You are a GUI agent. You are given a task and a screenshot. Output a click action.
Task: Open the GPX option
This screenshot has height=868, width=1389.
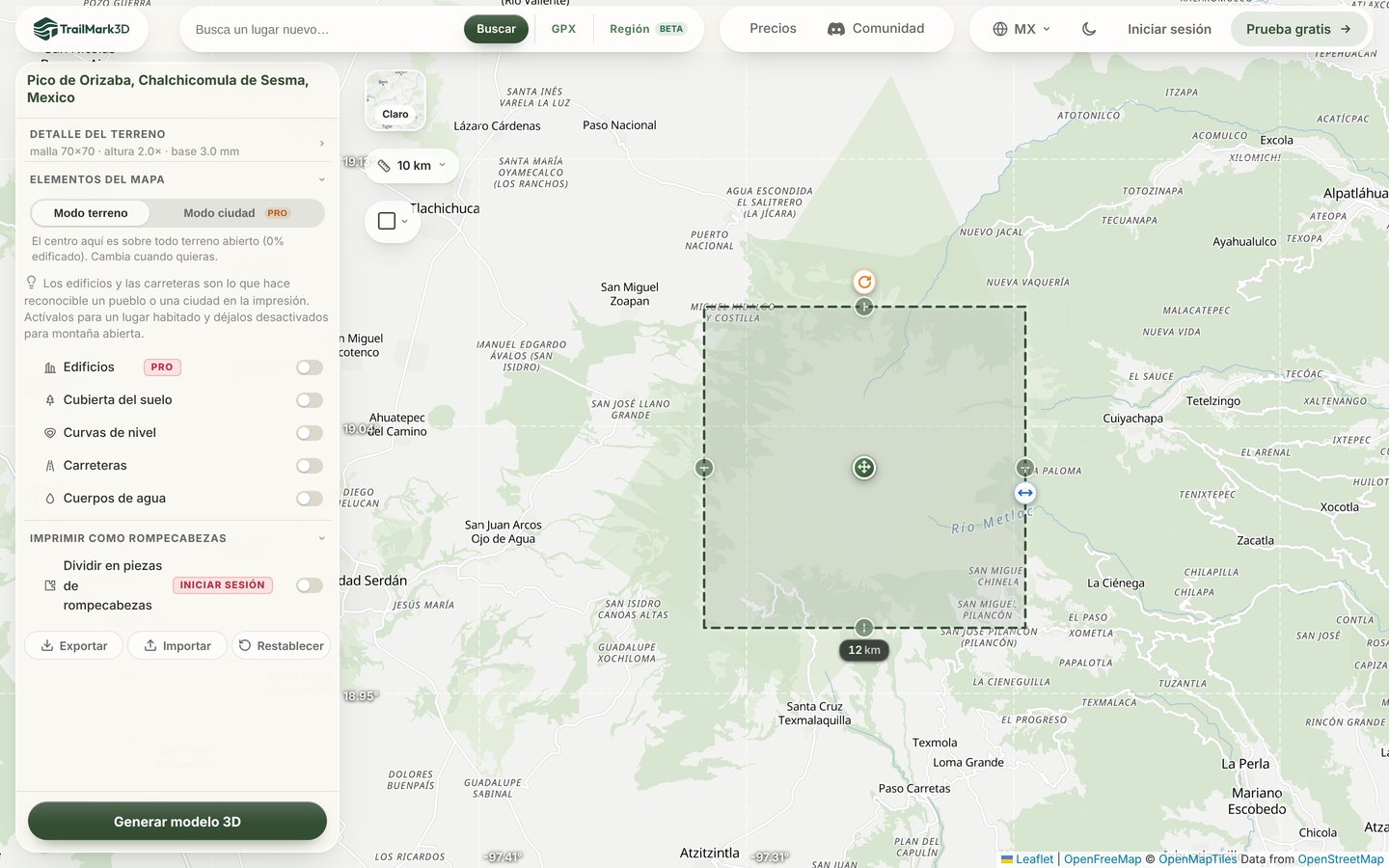(563, 29)
